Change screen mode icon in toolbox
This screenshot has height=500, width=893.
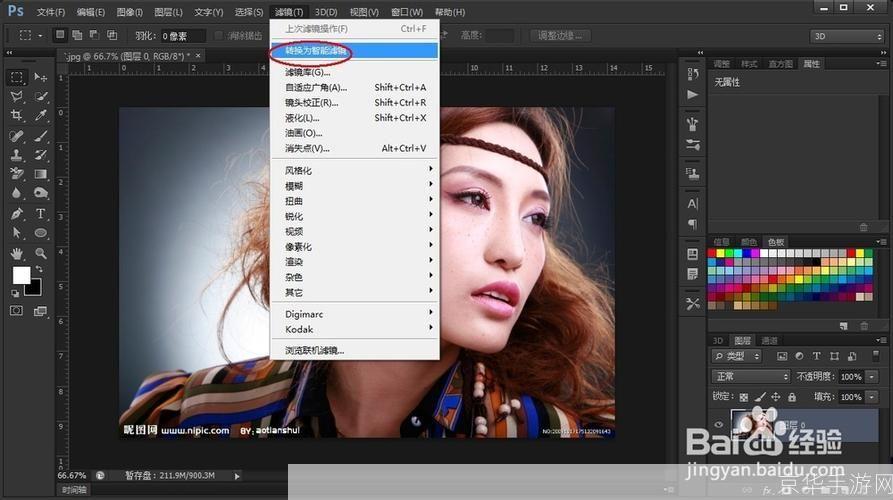pyautogui.click(x=40, y=311)
